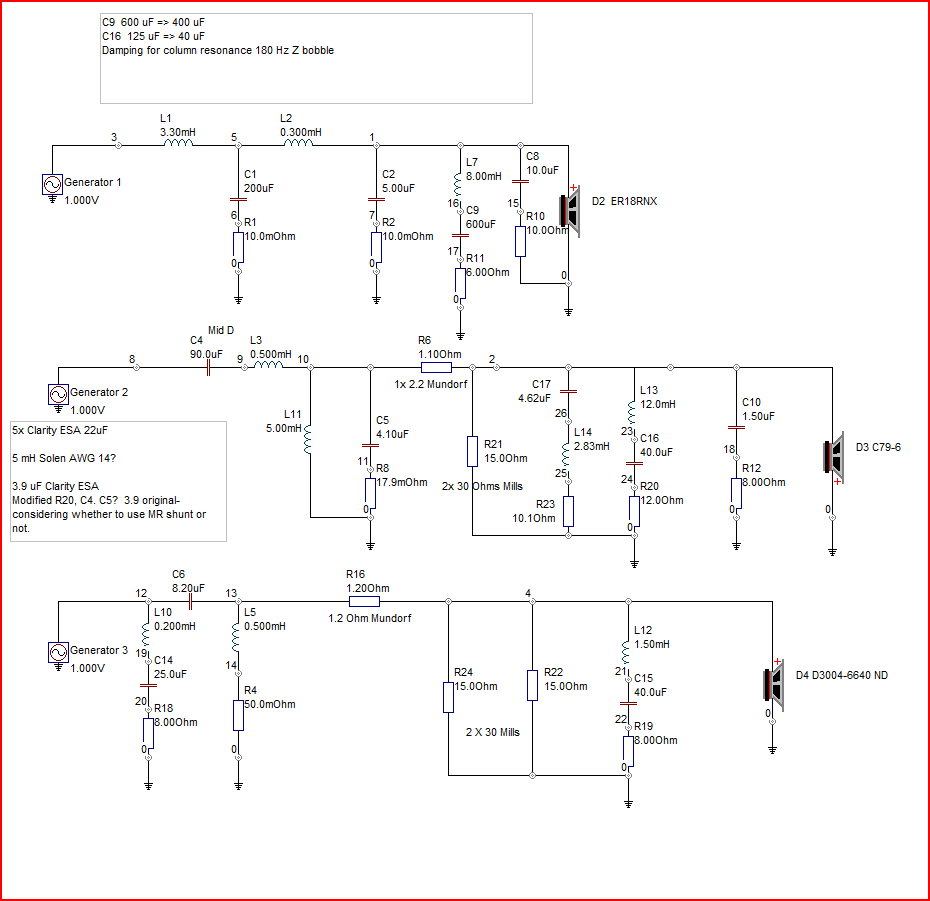Select capacitor C8 10.0uF symbol
The height and width of the screenshot is (901, 930).
520,181
